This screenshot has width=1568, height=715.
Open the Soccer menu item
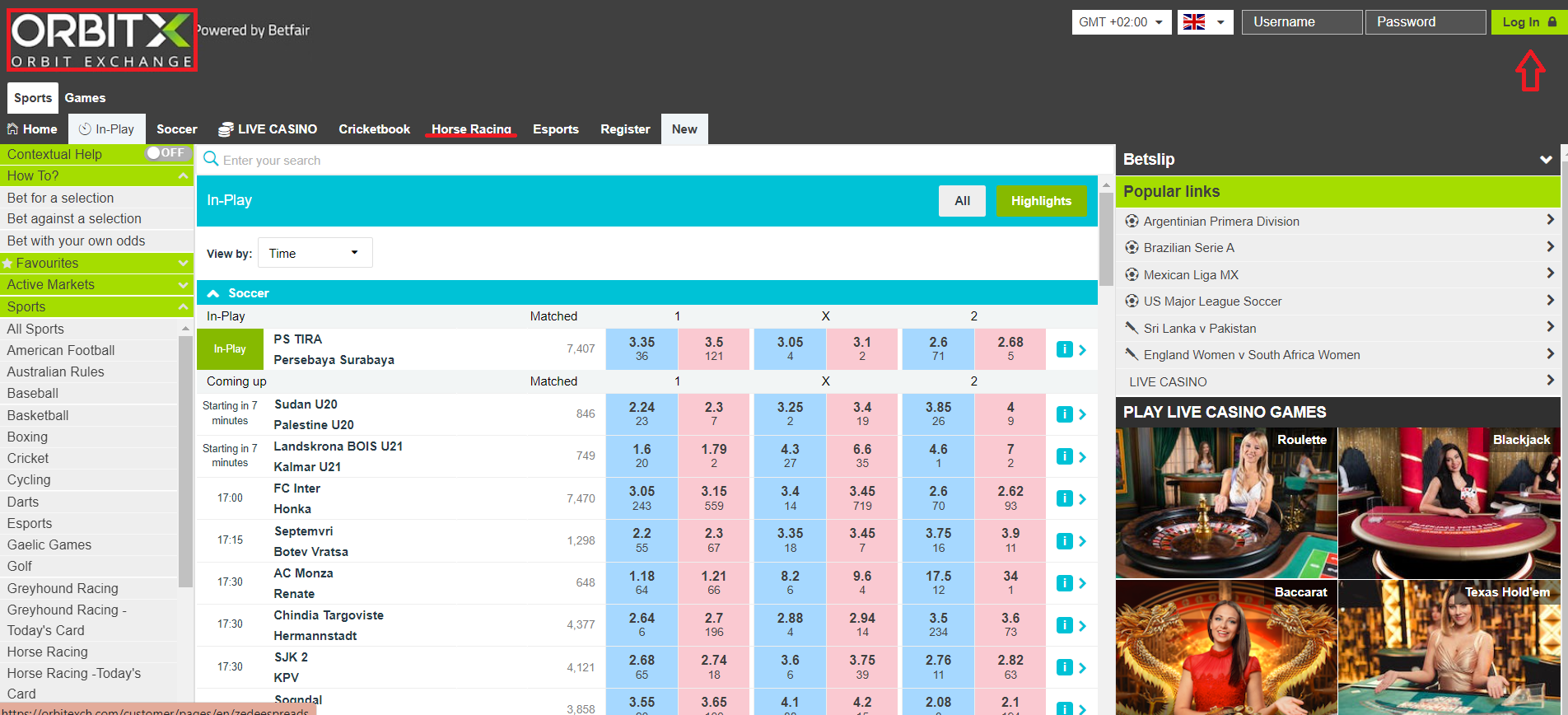click(176, 129)
